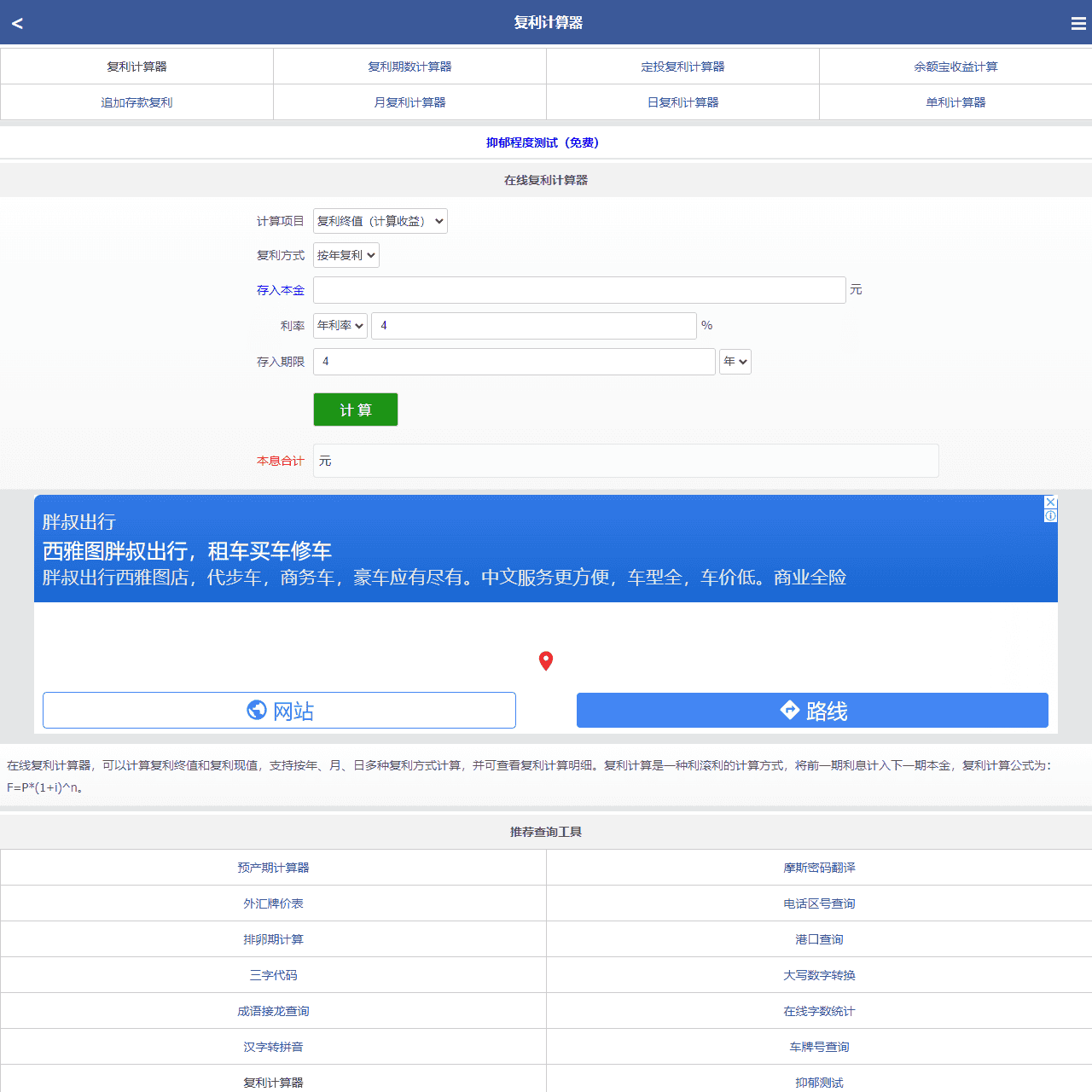Click the 路线 directions button
The width and height of the screenshot is (1092, 1092).
[812, 710]
